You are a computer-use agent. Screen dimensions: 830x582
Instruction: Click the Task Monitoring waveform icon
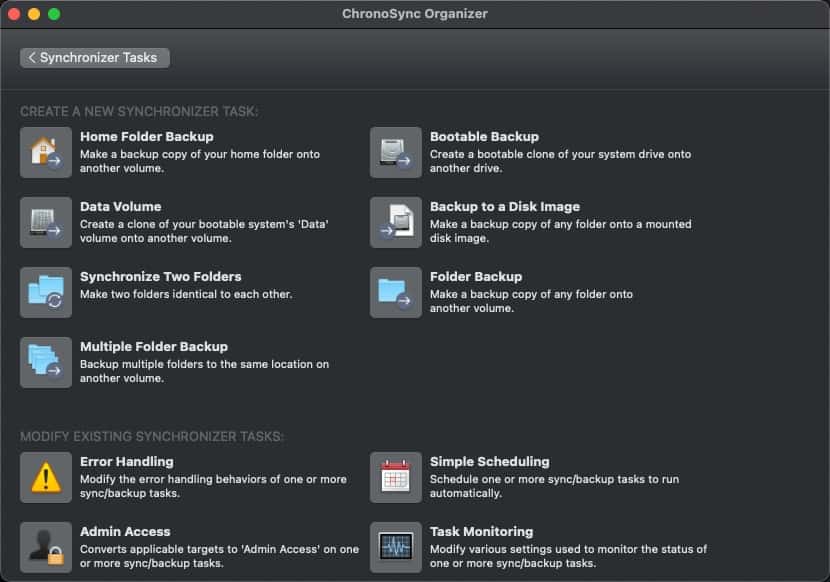(x=396, y=547)
